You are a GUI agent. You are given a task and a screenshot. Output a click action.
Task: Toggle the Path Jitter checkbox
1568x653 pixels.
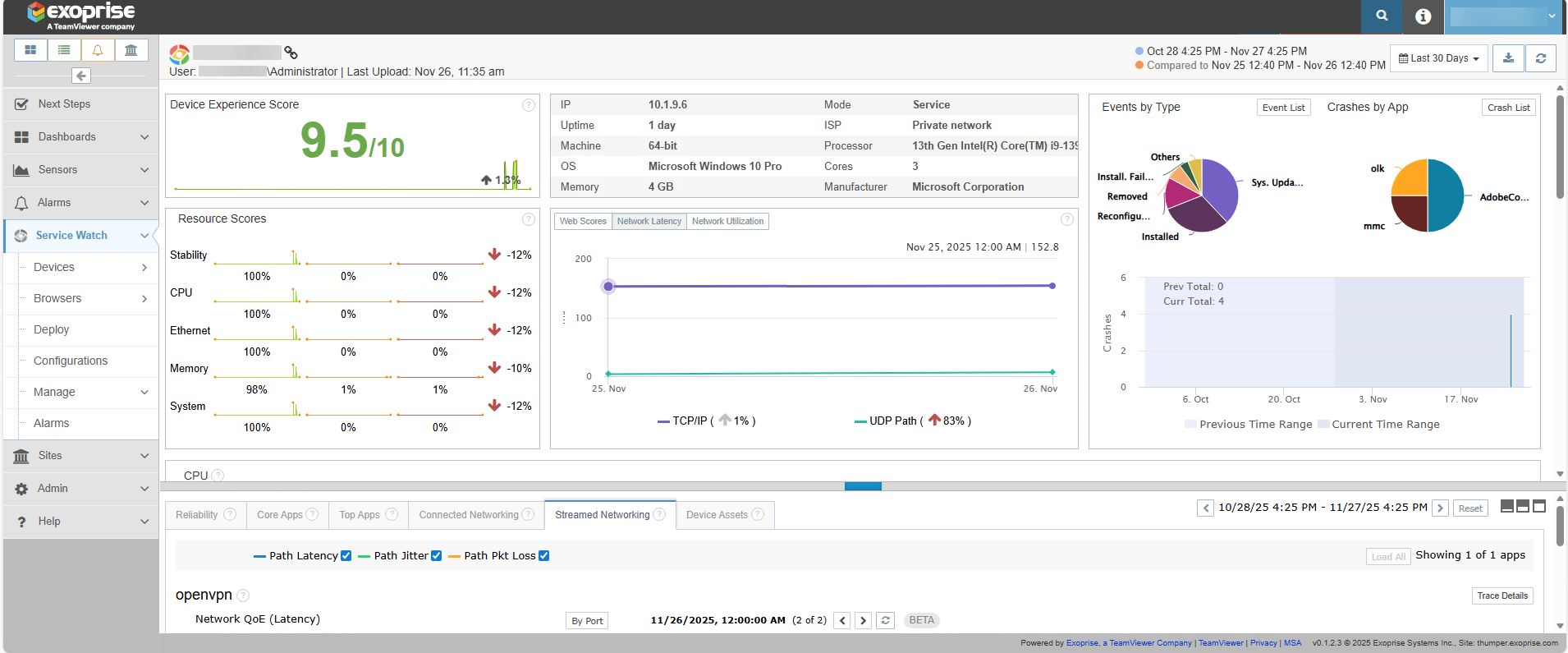coord(436,556)
